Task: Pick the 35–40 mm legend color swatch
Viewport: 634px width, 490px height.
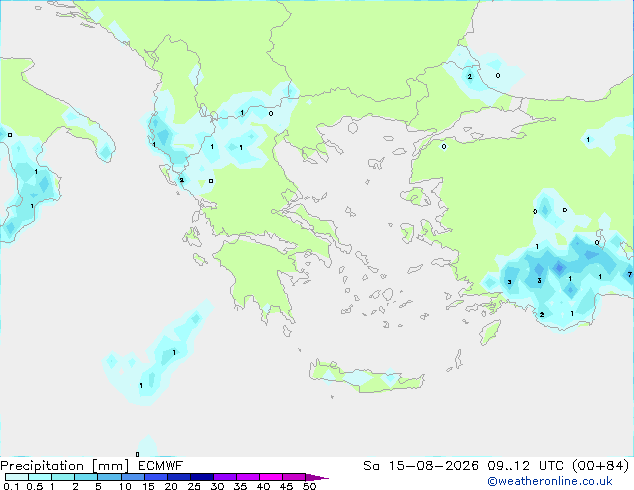Action: pyautogui.click(x=247, y=477)
